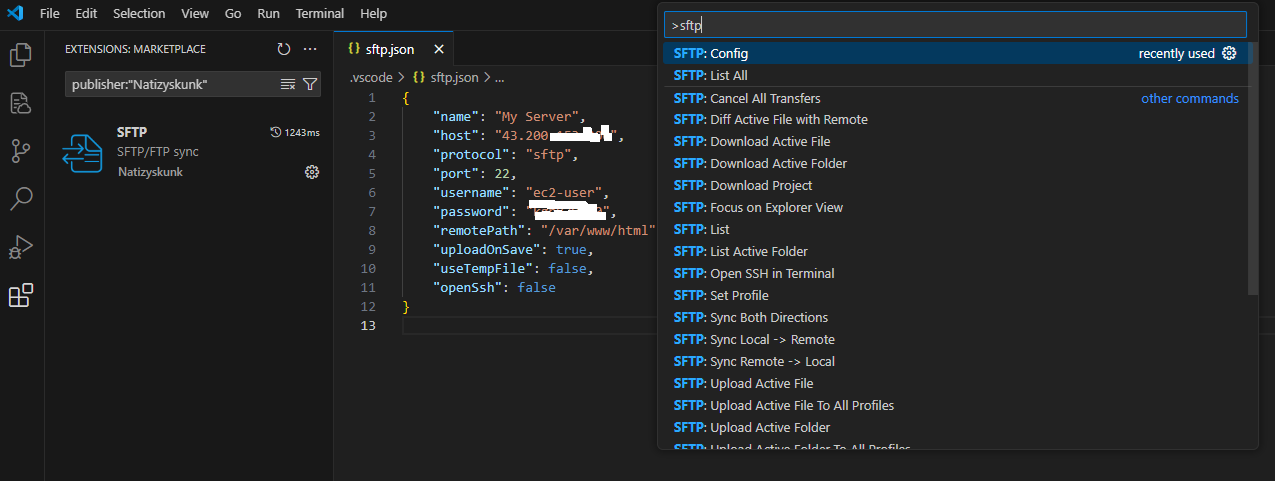Viewport: 1275px width, 481px height.
Task: Run the SFTP: Config command
Action: 955,53
